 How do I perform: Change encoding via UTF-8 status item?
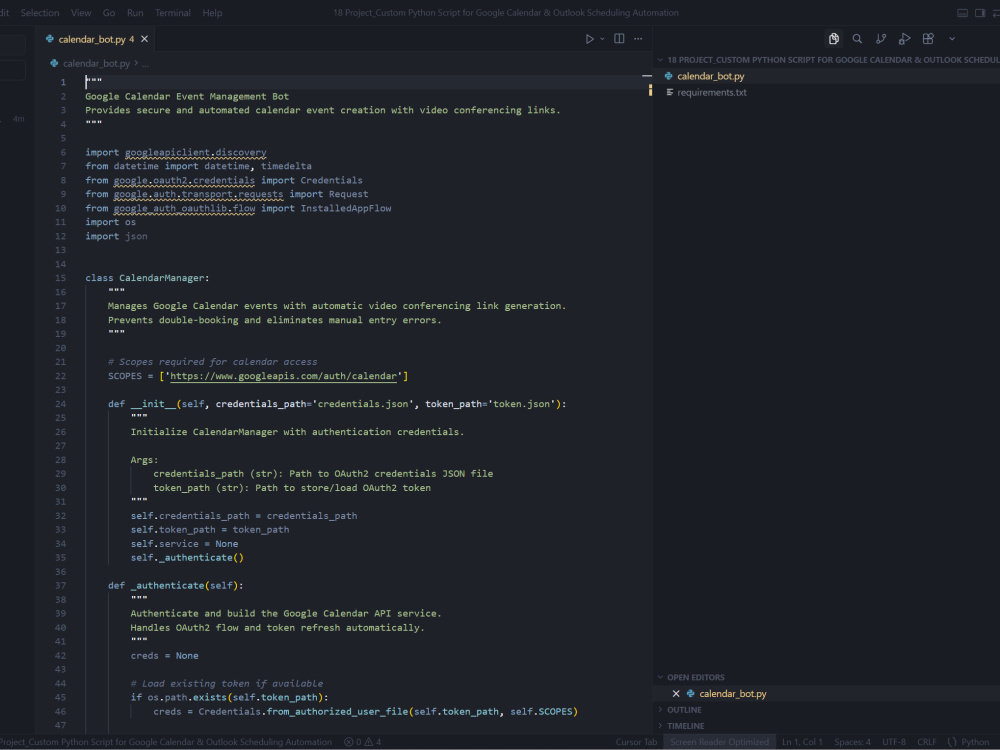[893, 742]
